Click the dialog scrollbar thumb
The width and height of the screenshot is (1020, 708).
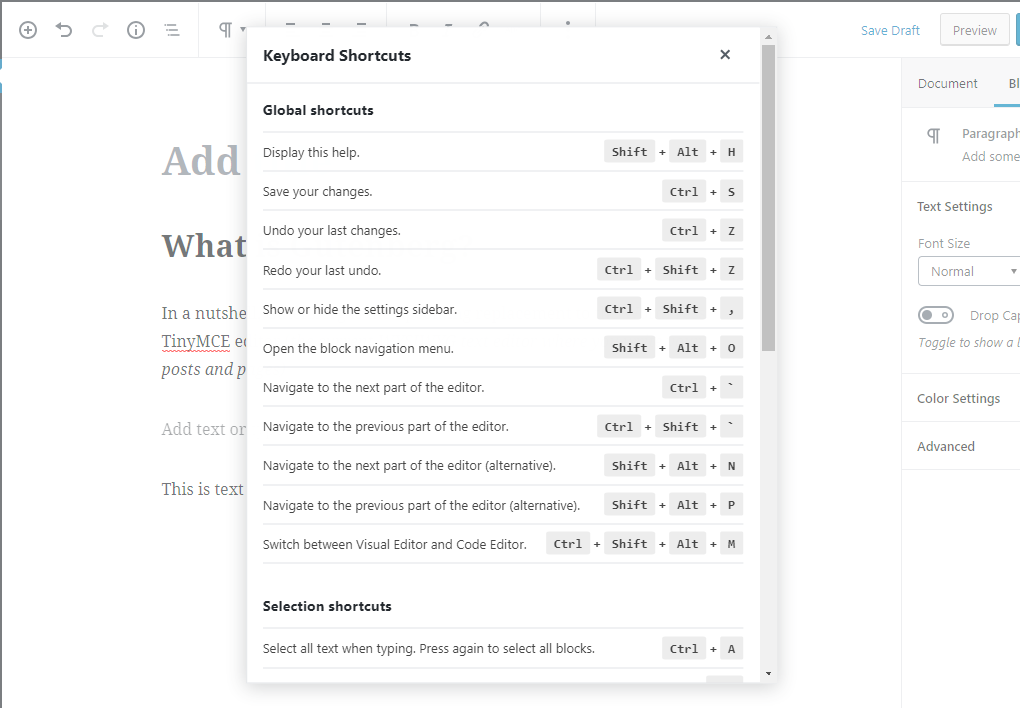768,198
